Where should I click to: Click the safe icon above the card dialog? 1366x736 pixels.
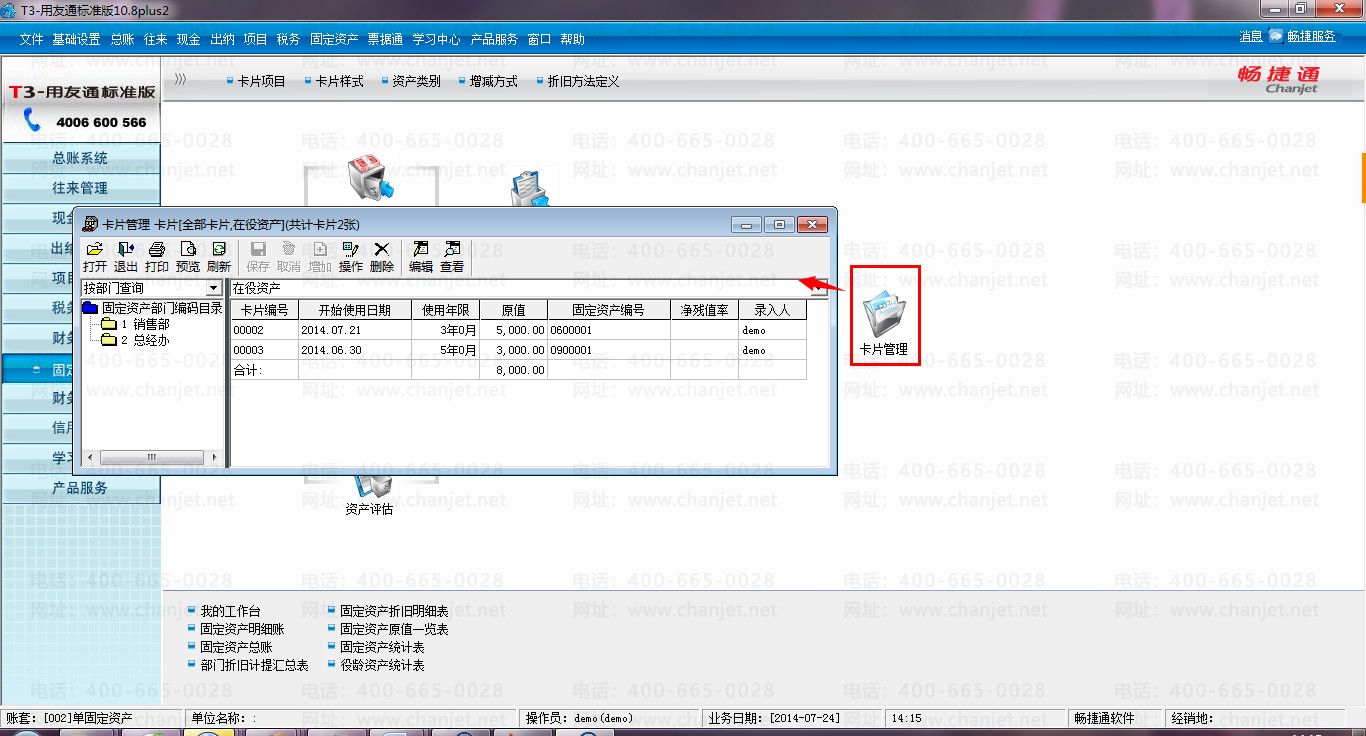(370, 178)
